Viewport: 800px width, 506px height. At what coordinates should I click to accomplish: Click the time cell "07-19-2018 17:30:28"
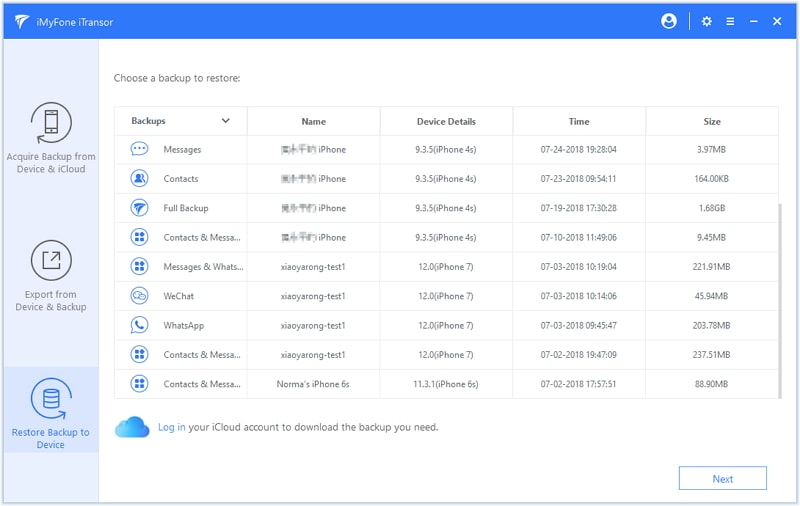579,208
